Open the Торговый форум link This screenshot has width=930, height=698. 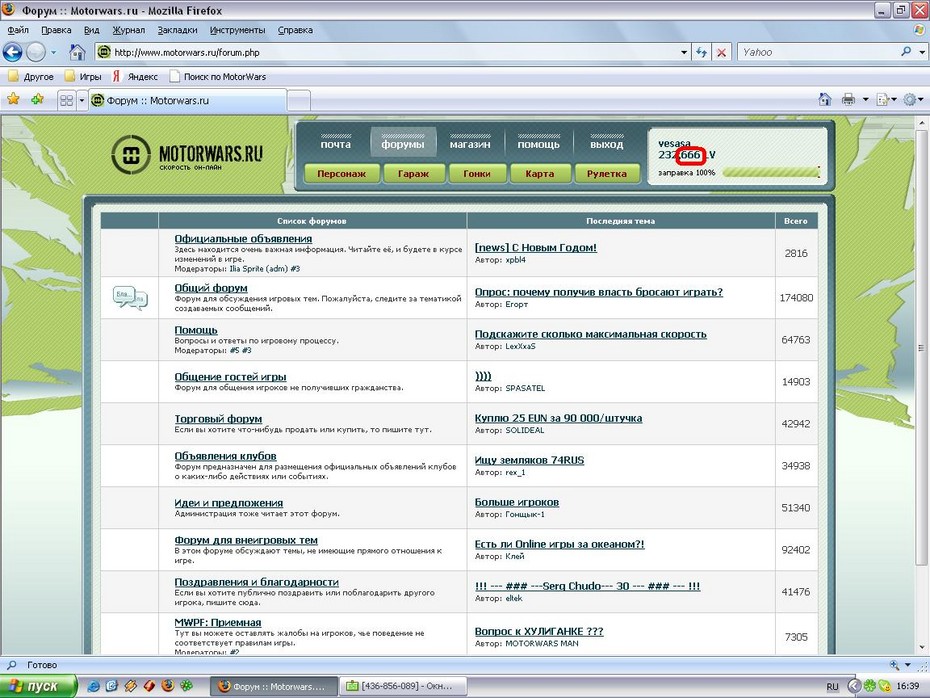coord(218,418)
